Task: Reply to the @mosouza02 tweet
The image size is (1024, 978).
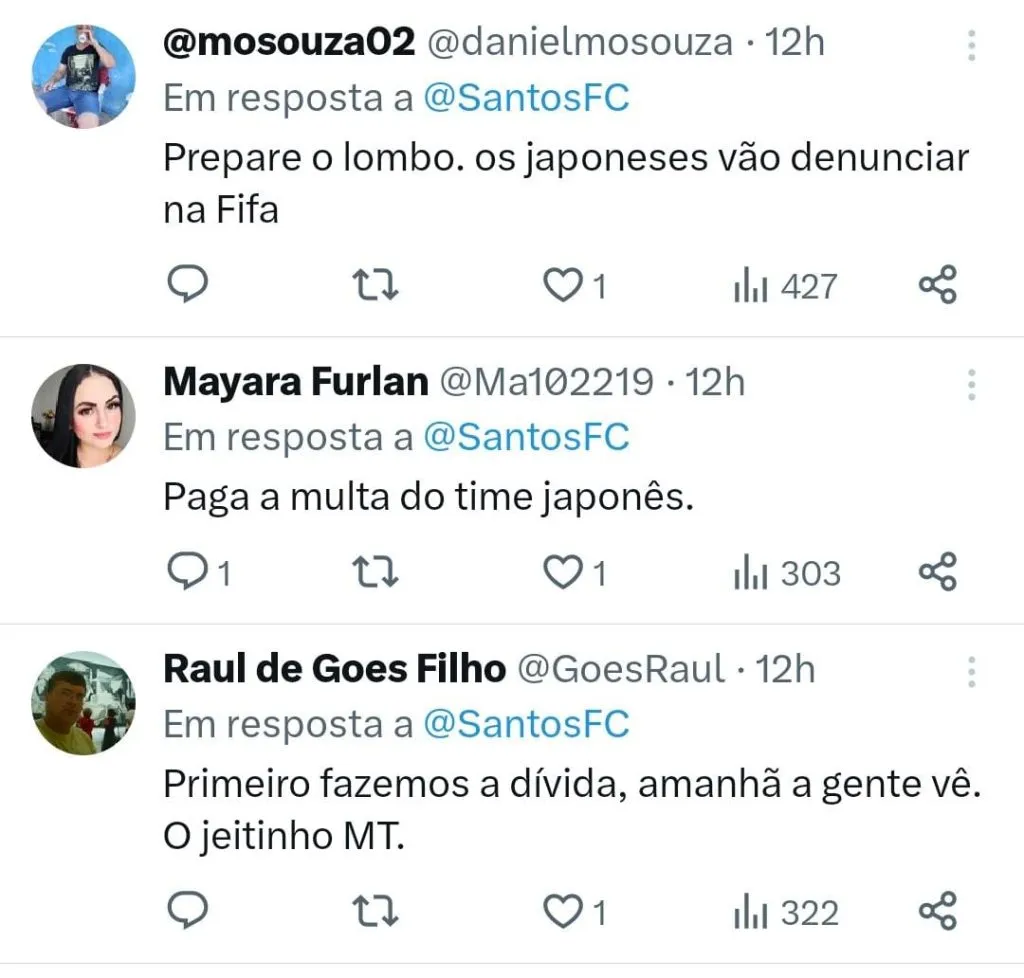Action: click(185, 287)
